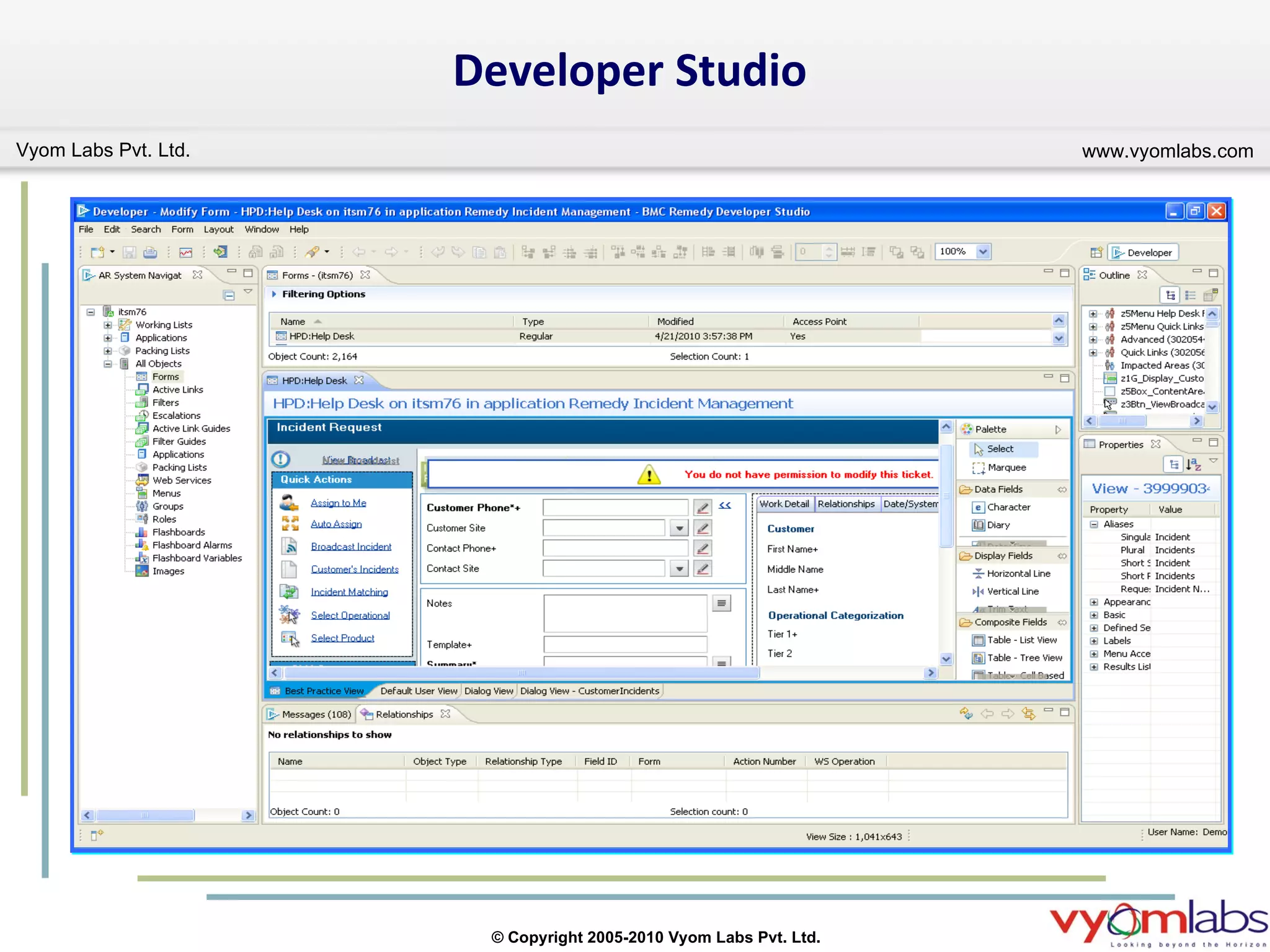Close the HPD:Help Desk editor tab
Viewport: 1270px width, 952px height.
pos(359,380)
